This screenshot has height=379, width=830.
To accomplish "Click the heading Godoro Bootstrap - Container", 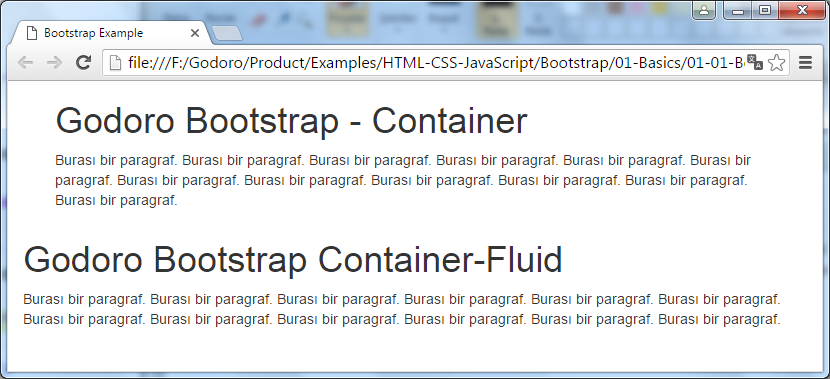I will point(292,120).
